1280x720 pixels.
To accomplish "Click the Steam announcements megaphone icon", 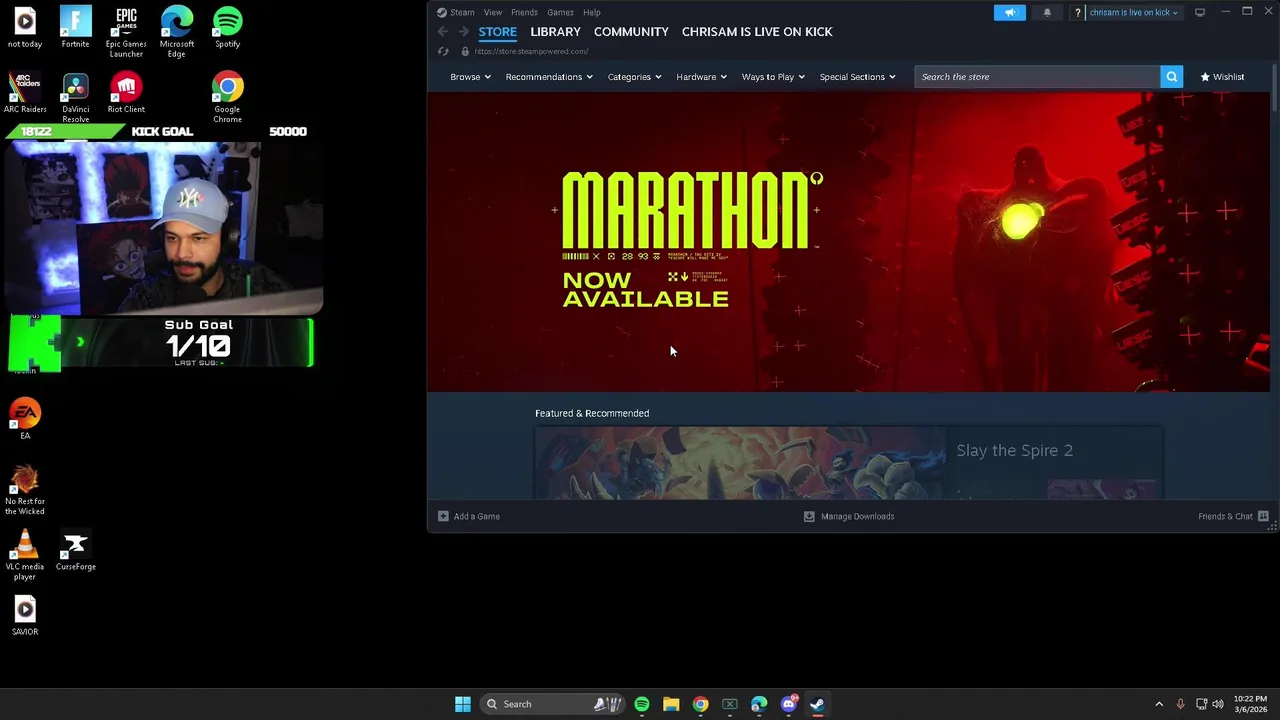I will tap(1009, 12).
